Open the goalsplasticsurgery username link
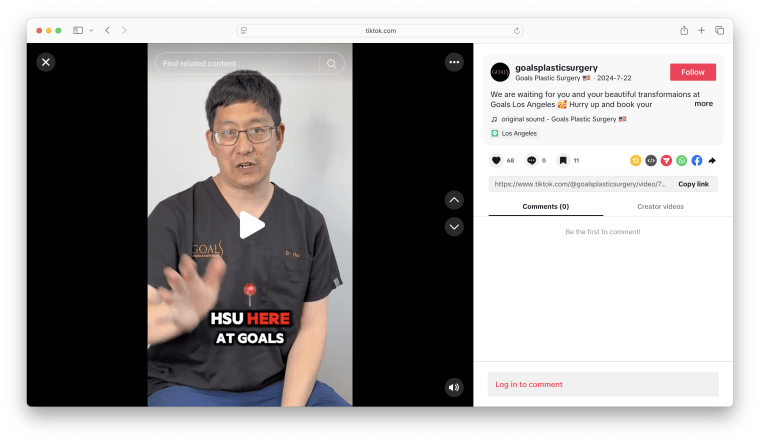 tap(556, 68)
